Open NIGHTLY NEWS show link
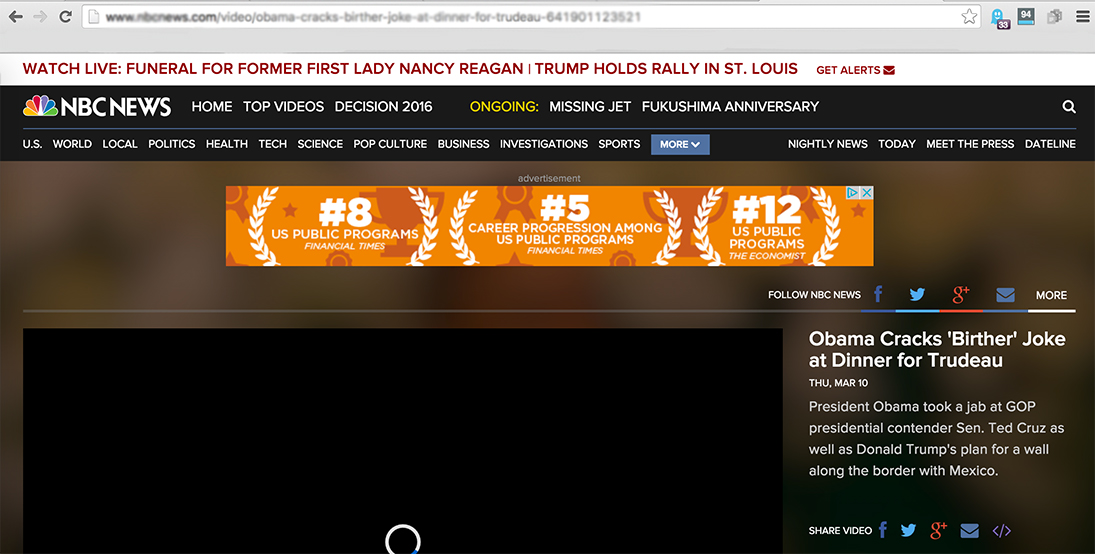 (x=828, y=144)
